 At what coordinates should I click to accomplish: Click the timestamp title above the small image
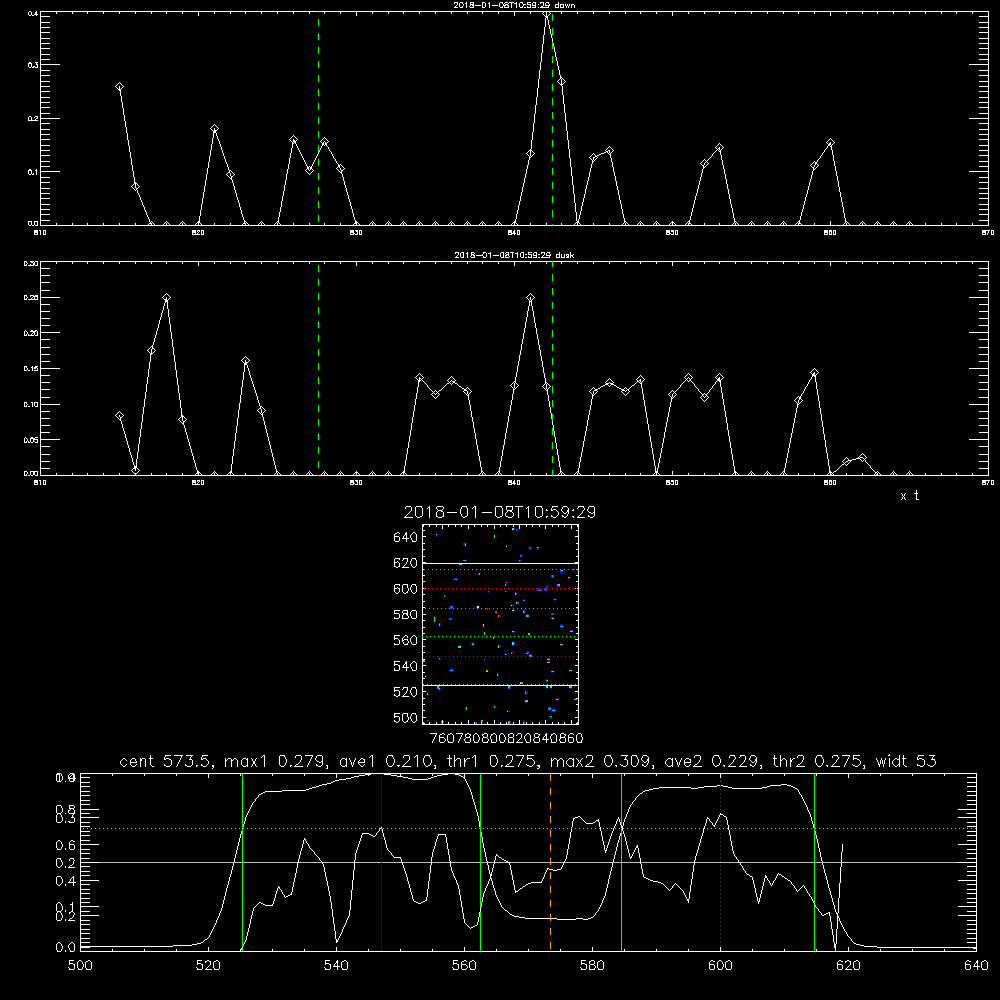[x=500, y=512]
